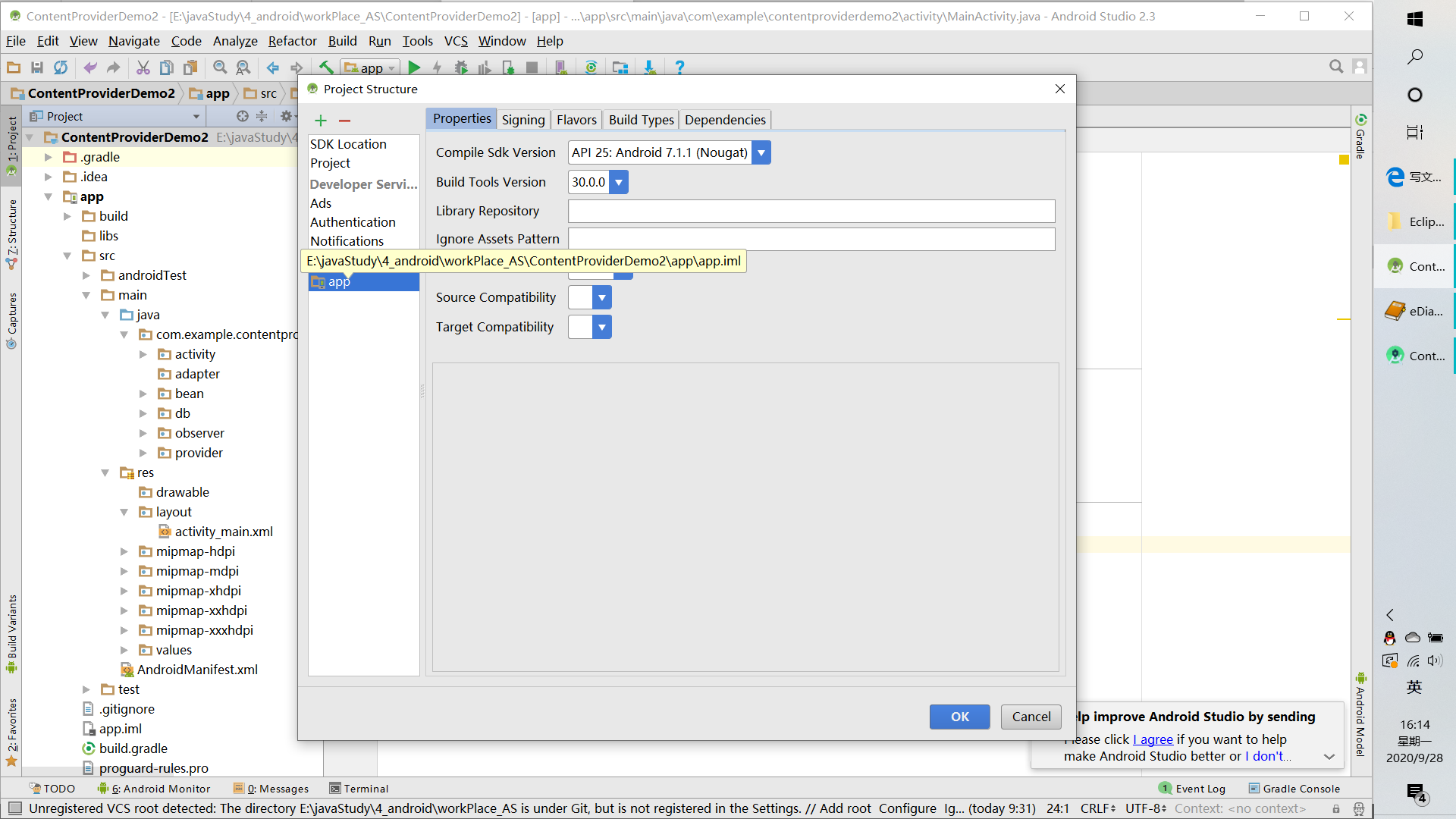Click the OK button

(959, 717)
